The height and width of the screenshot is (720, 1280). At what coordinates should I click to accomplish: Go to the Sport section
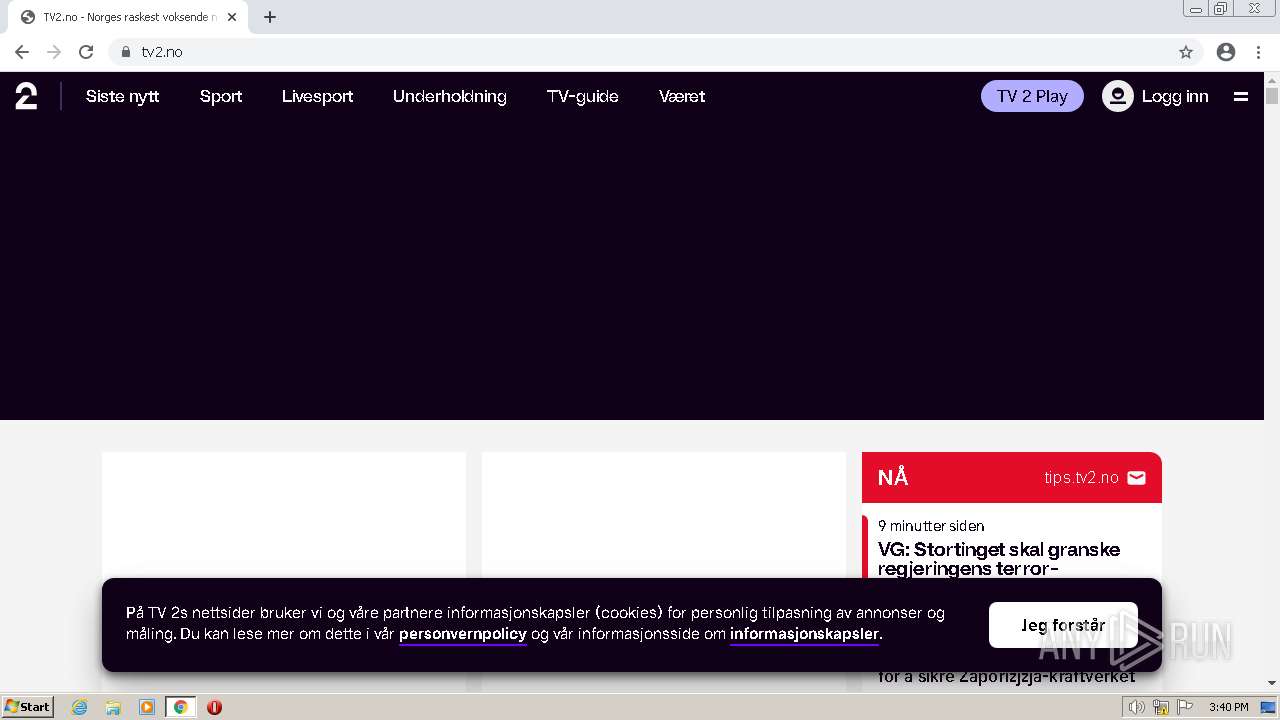(221, 97)
